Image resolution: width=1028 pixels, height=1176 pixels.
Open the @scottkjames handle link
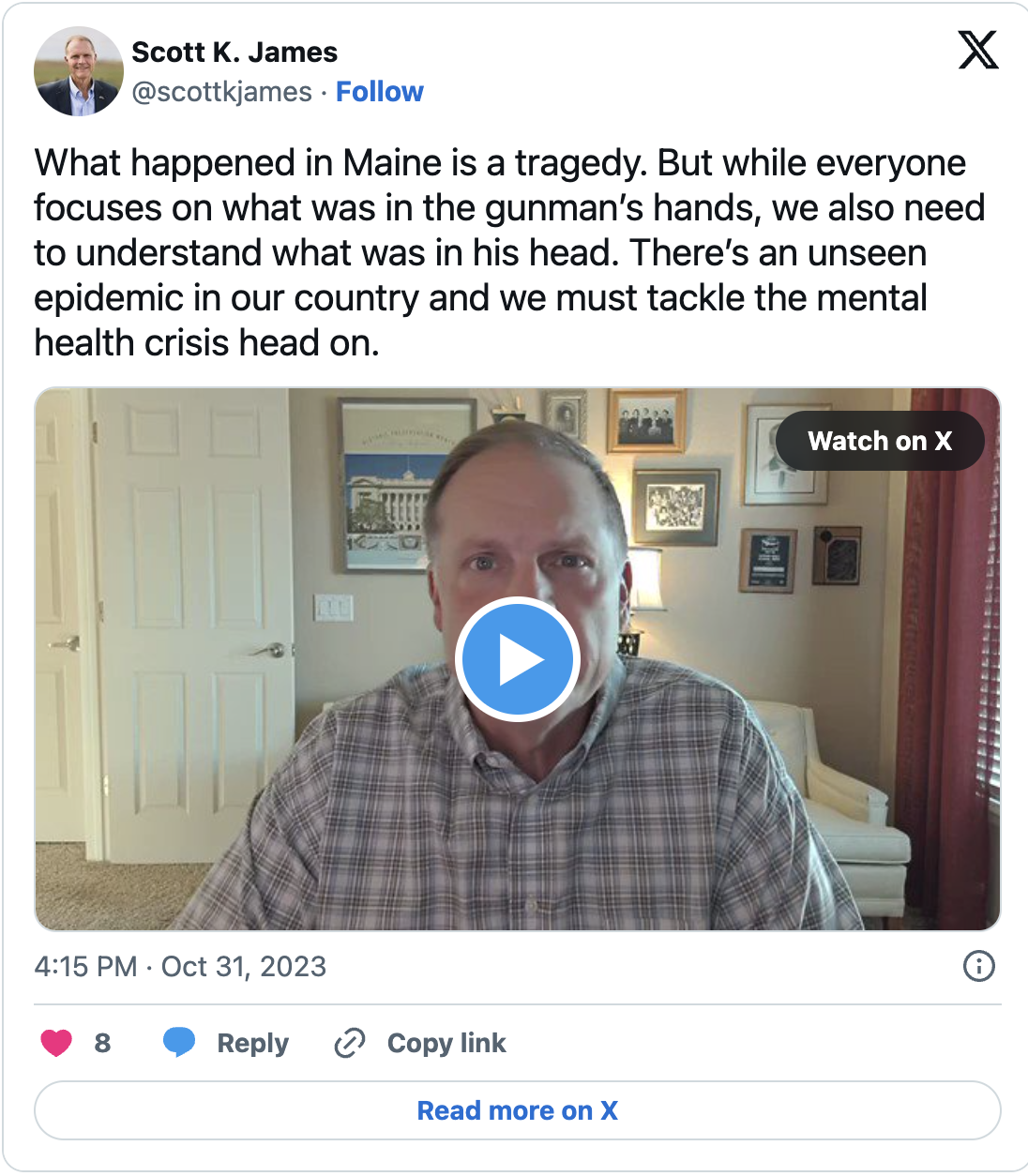(222, 92)
